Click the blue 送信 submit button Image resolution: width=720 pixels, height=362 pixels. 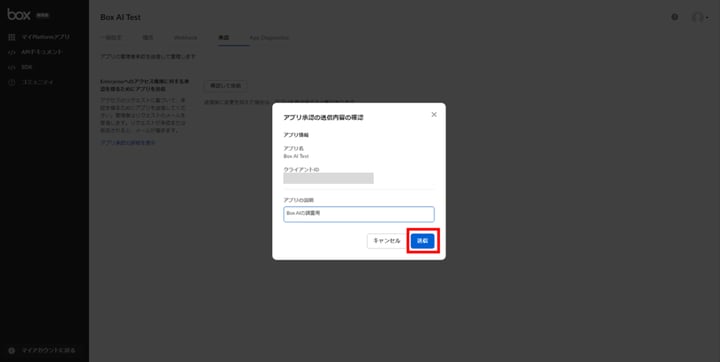point(422,241)
